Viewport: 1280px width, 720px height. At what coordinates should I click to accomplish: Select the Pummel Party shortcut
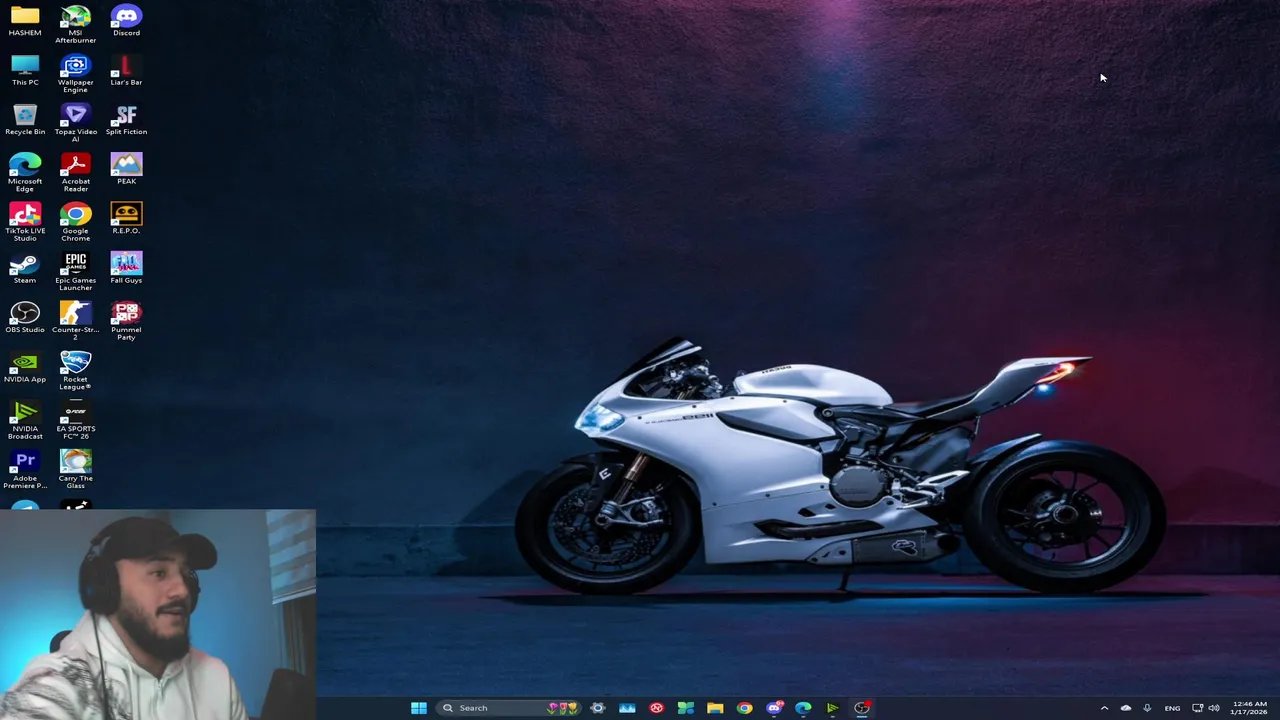pos(126,321)
